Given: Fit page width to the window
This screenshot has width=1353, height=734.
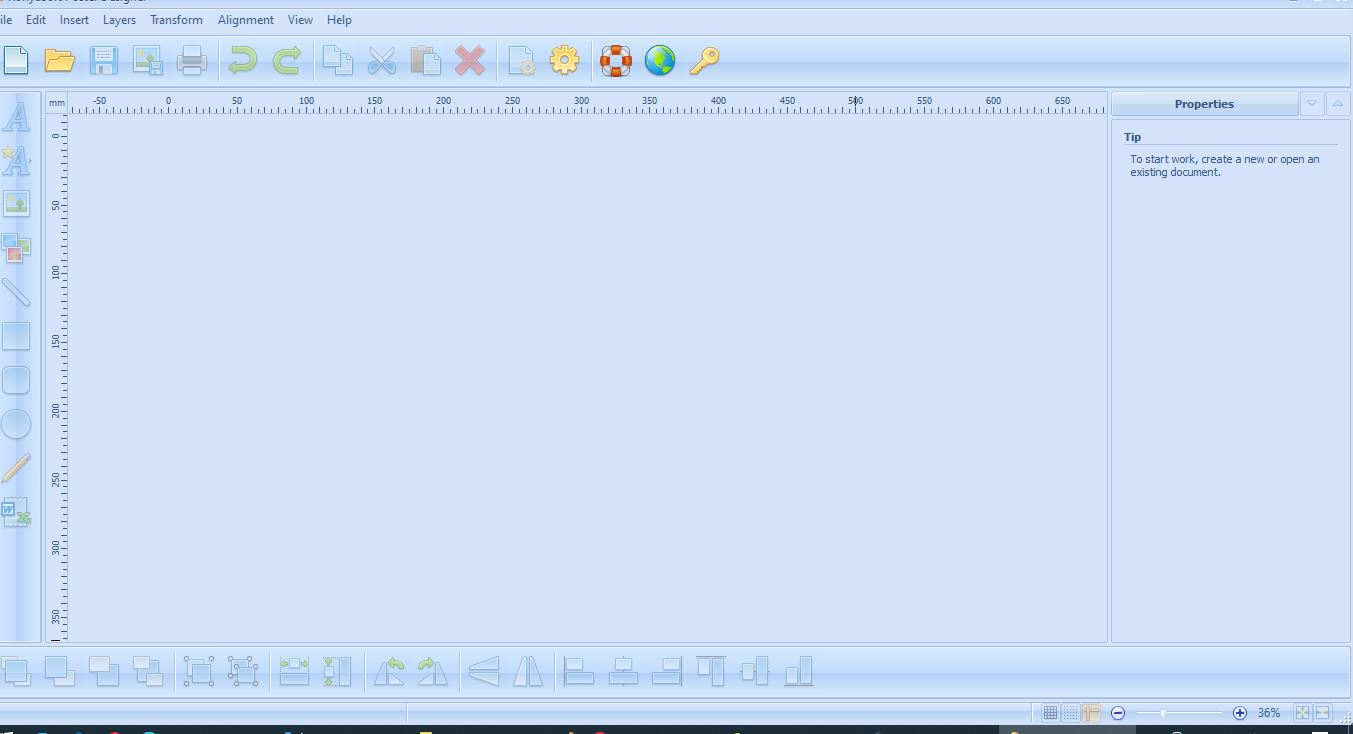Looking at the screenshot, I should tap(1323, 713).
